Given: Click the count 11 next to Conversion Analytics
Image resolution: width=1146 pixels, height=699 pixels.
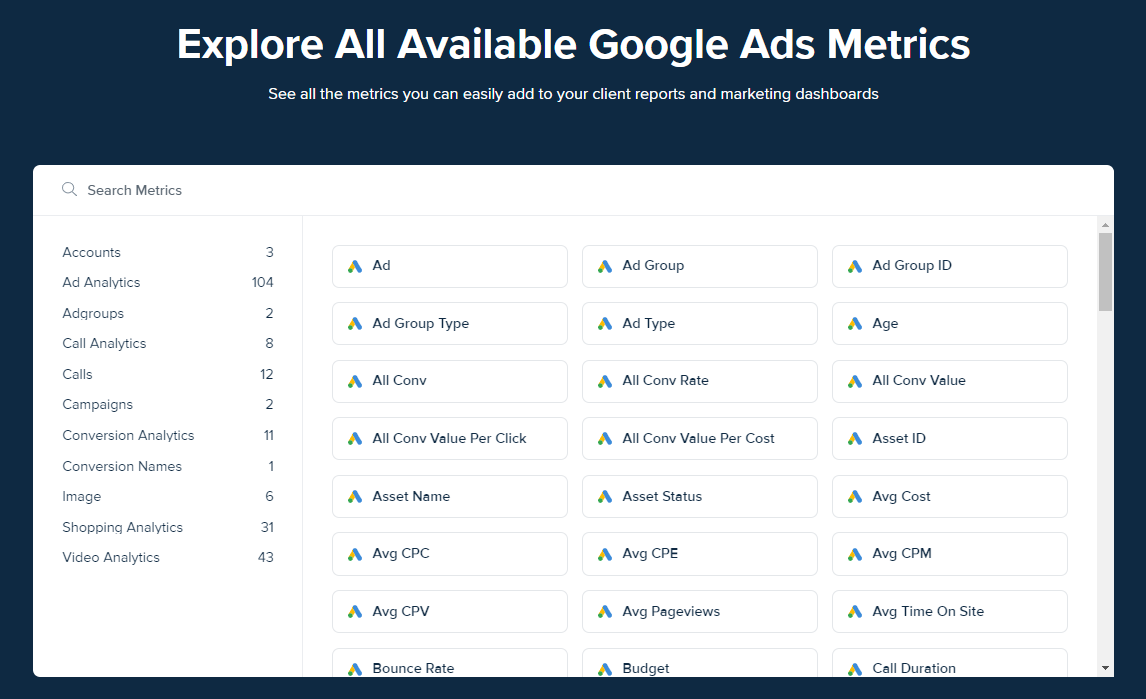Looking at the screenshot, I should pos(269,435).
